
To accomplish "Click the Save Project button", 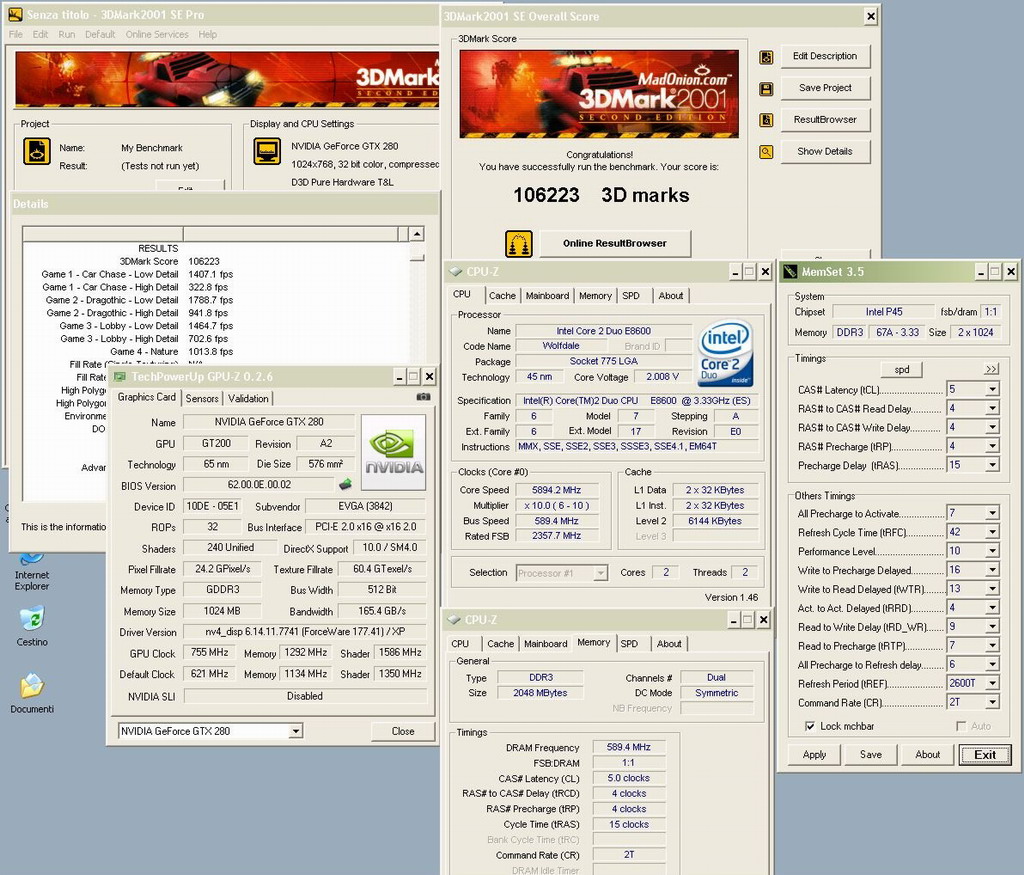I will (825, 88).
